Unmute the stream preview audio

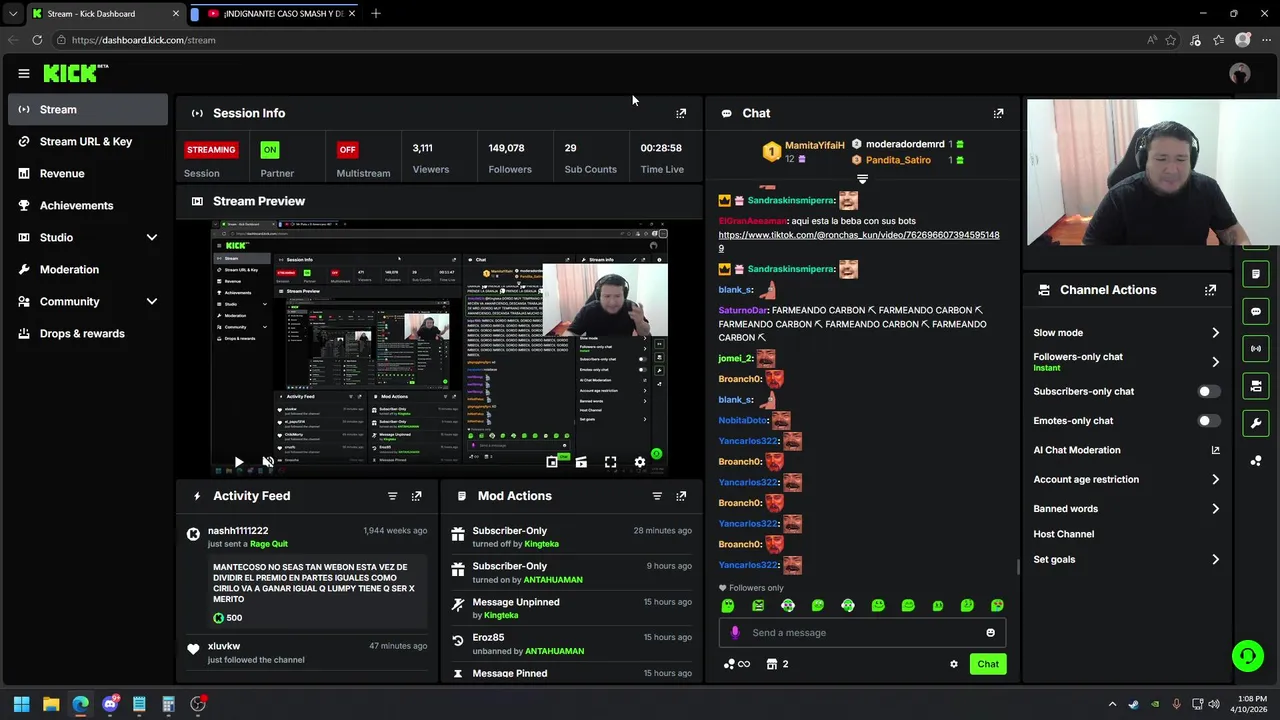coord(267,462)
